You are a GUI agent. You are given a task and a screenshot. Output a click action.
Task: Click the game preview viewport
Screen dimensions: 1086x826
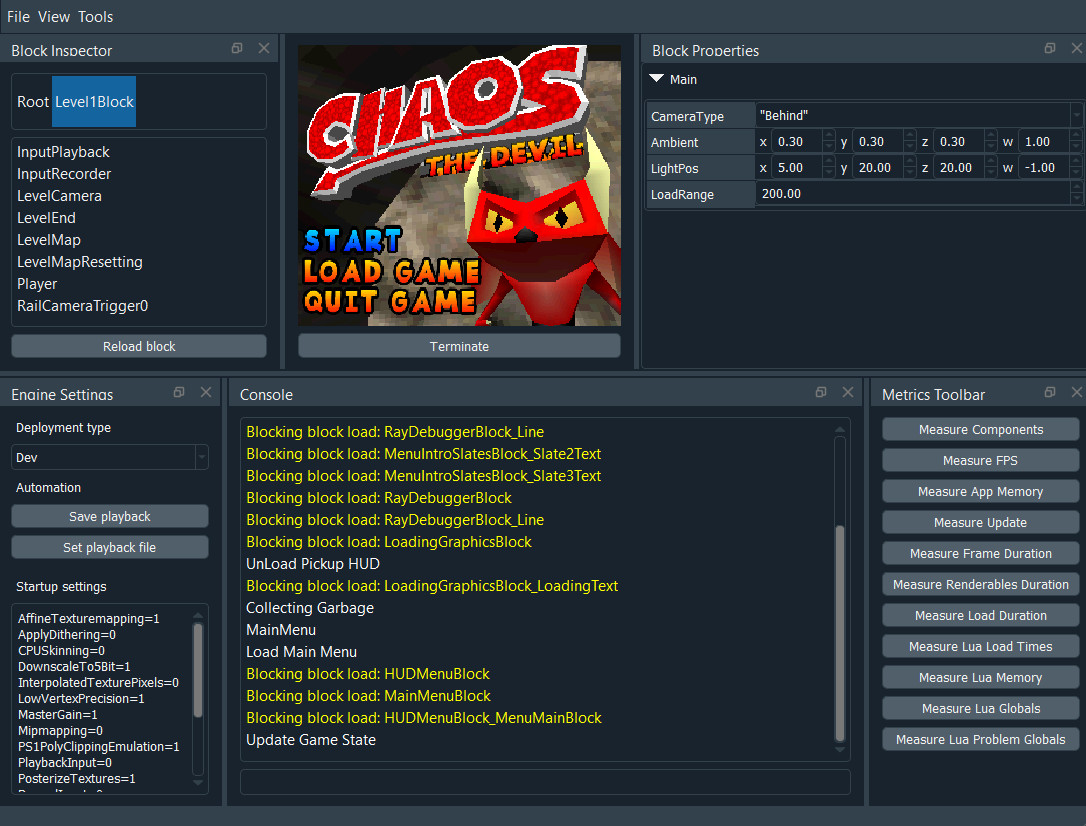pyautogui.click(x=459, y=186)
